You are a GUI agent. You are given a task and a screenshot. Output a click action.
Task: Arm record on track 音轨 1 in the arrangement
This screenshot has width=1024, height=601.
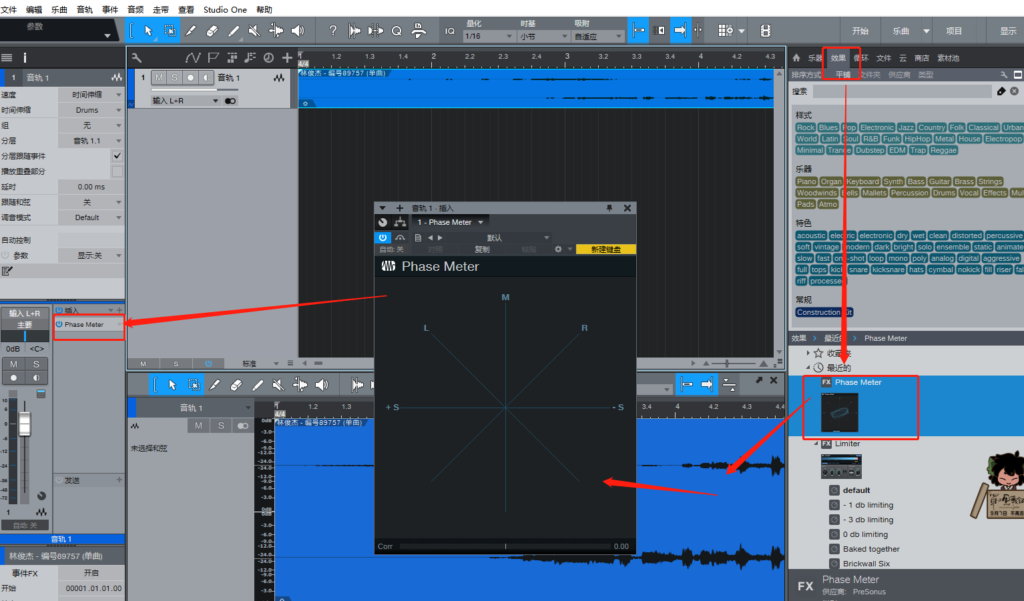click(190, 77)
